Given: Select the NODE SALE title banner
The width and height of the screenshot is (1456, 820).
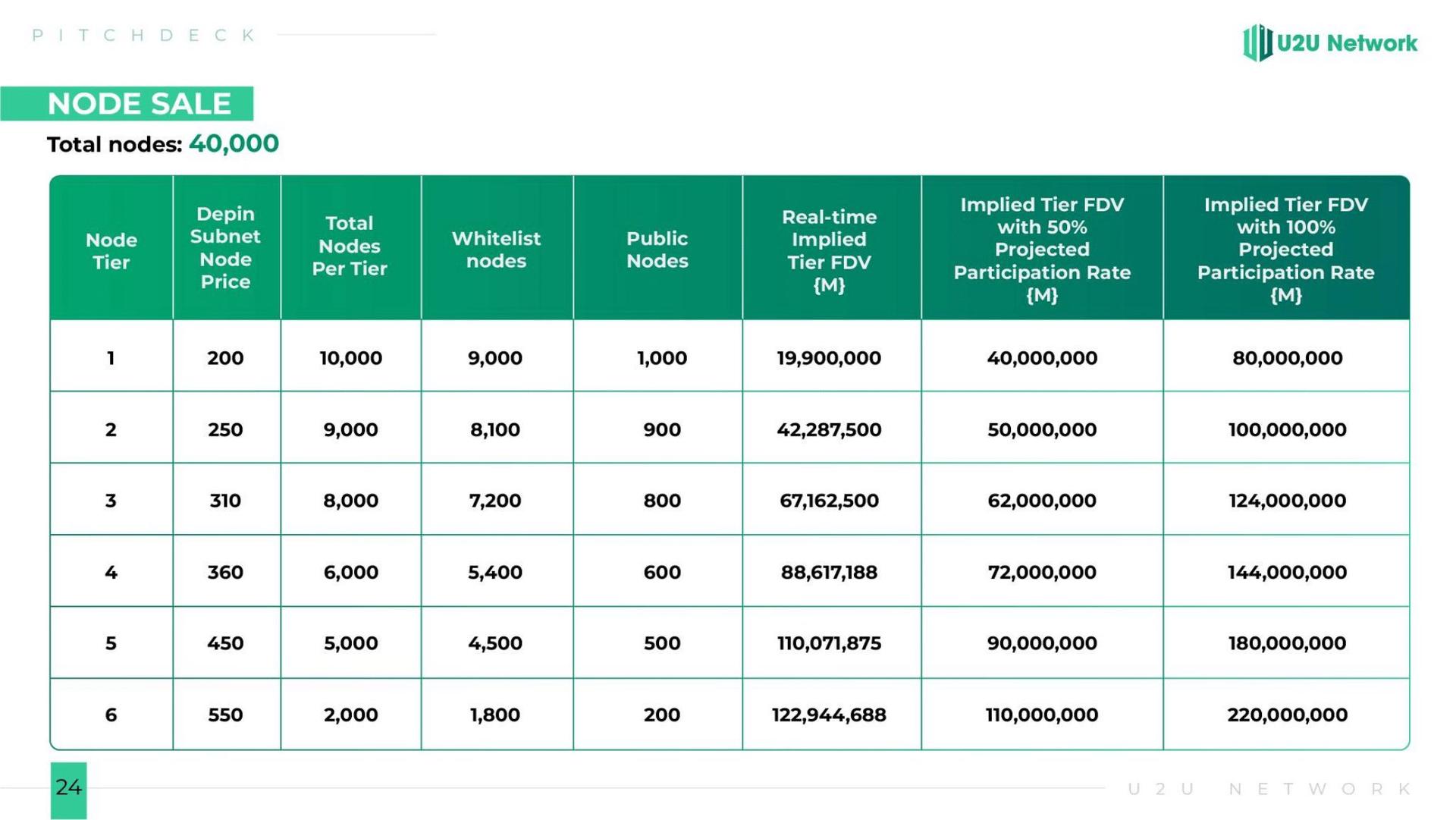Looking at the screenshot, I should [x=127, y=103].
